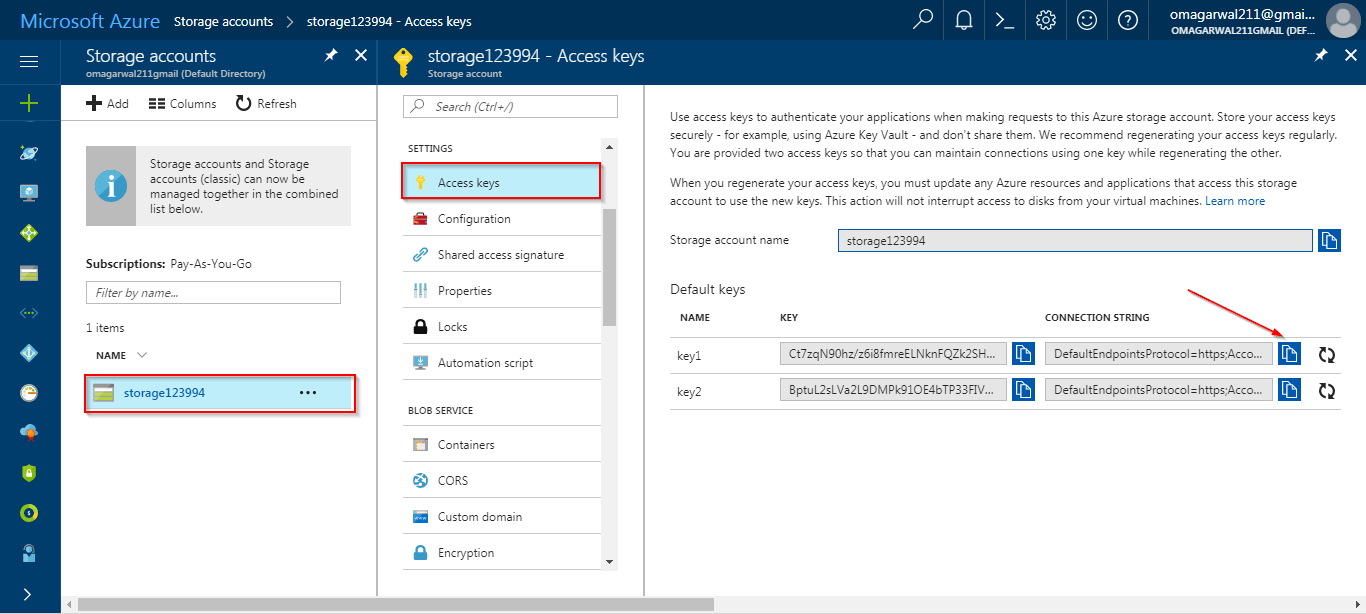This screenshot has width=1366, height=614.
Task: Open Custom domain item
Action: coord(502,517)
